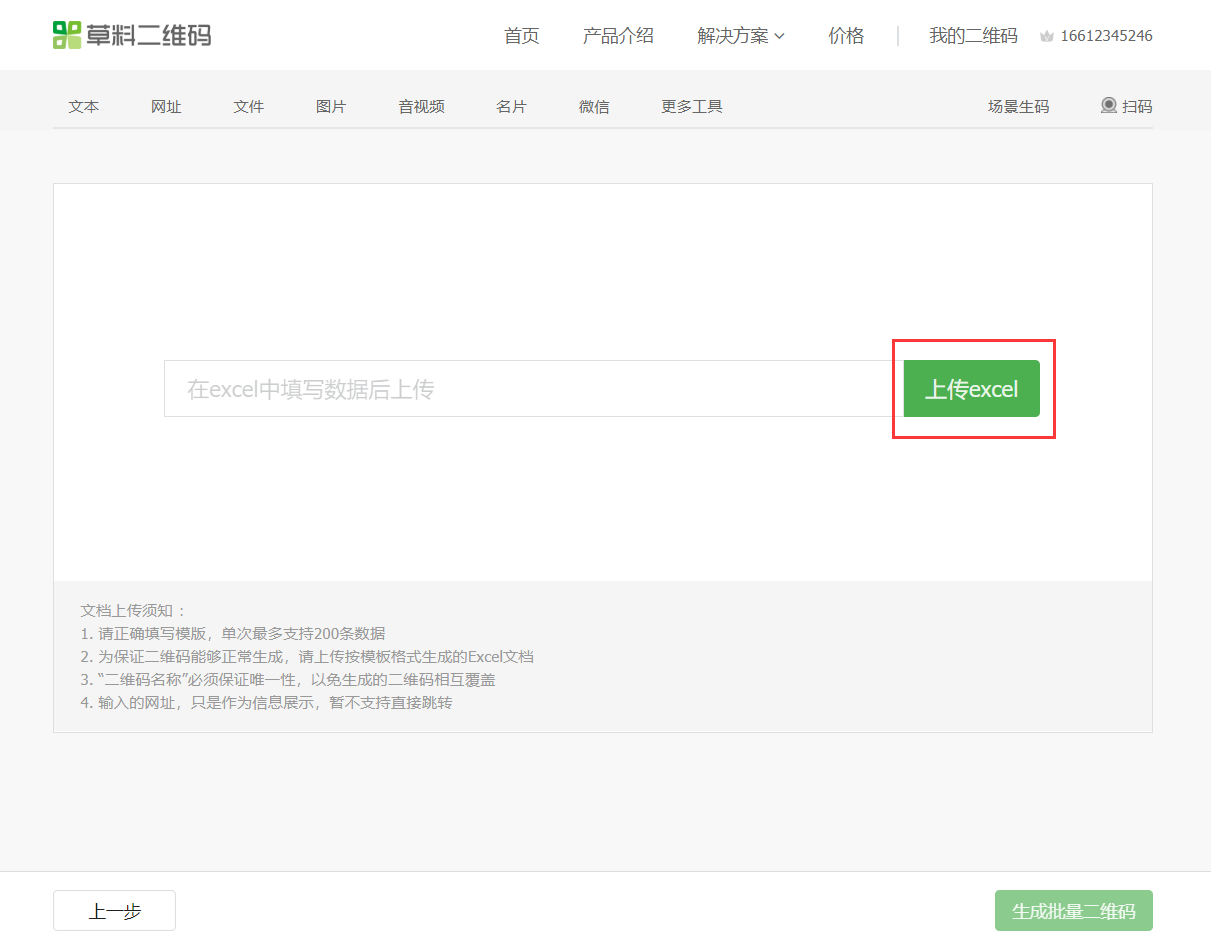Click the 场景生码 link
1211x937 pixels.
pos(1018,106)
